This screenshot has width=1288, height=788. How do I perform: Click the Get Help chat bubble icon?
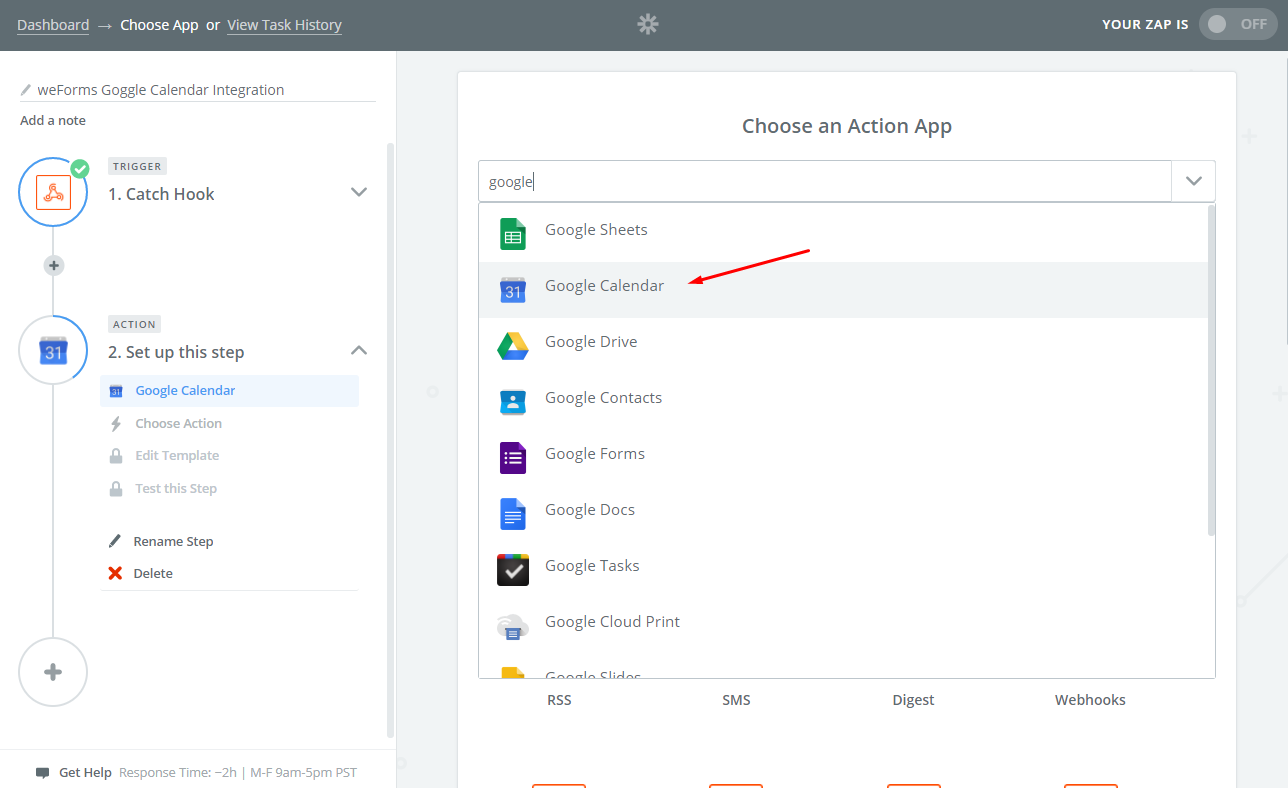tap(42, 773)
